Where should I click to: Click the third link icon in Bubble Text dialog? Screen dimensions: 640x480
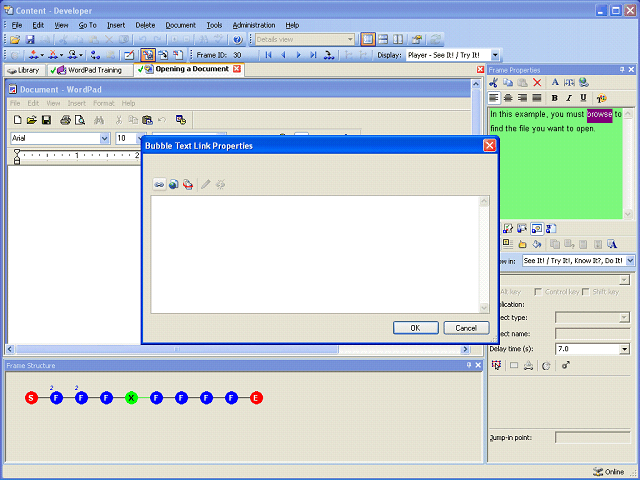pyautogui.click(x=188, y=184)
